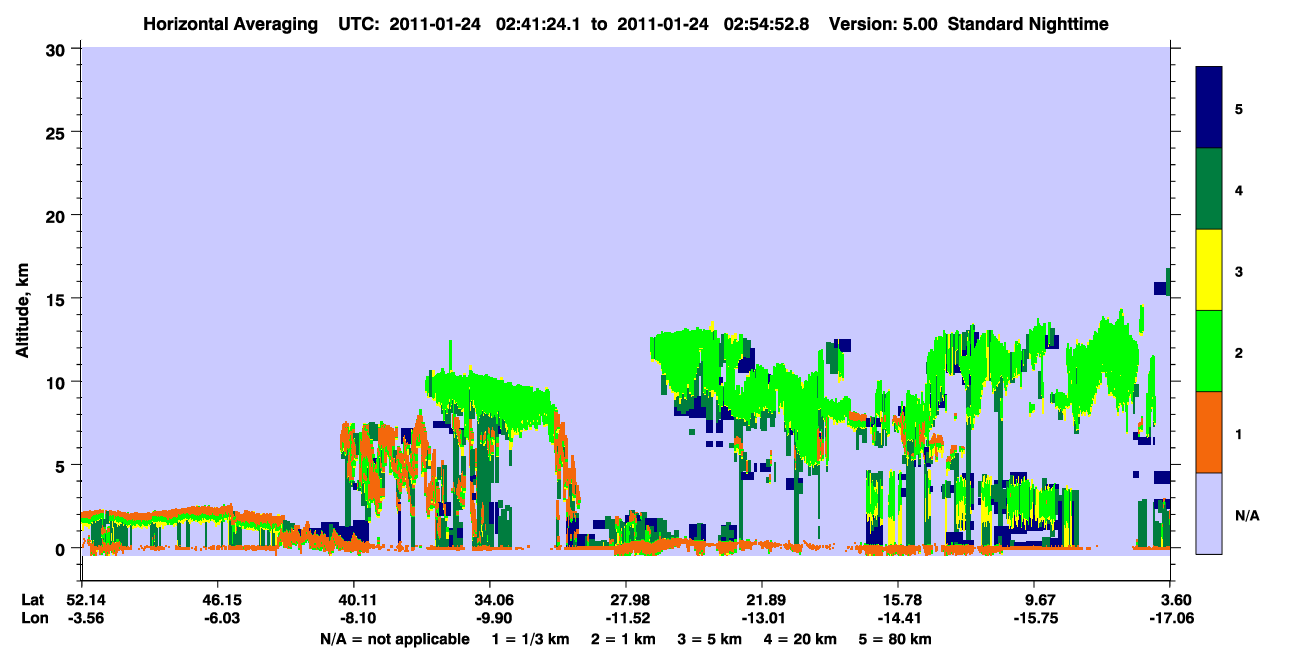Screen dimensions: 1300x667
Task: Click the 'UTC:' label in the header
Action: tap(358, 23)
